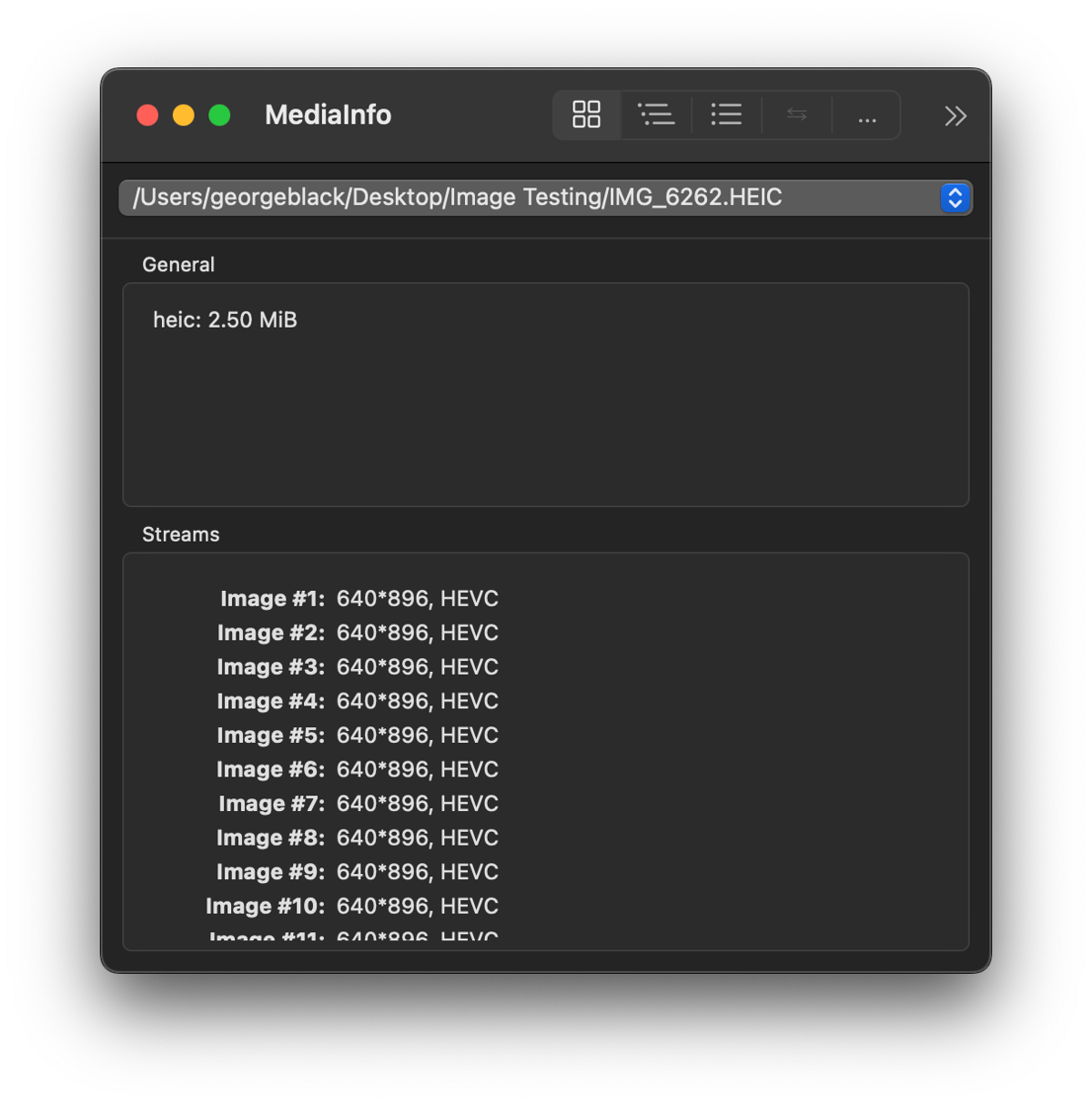Screen dimensions: 1092x1106
Task: Click the General section header
Action: coord(178,264)
